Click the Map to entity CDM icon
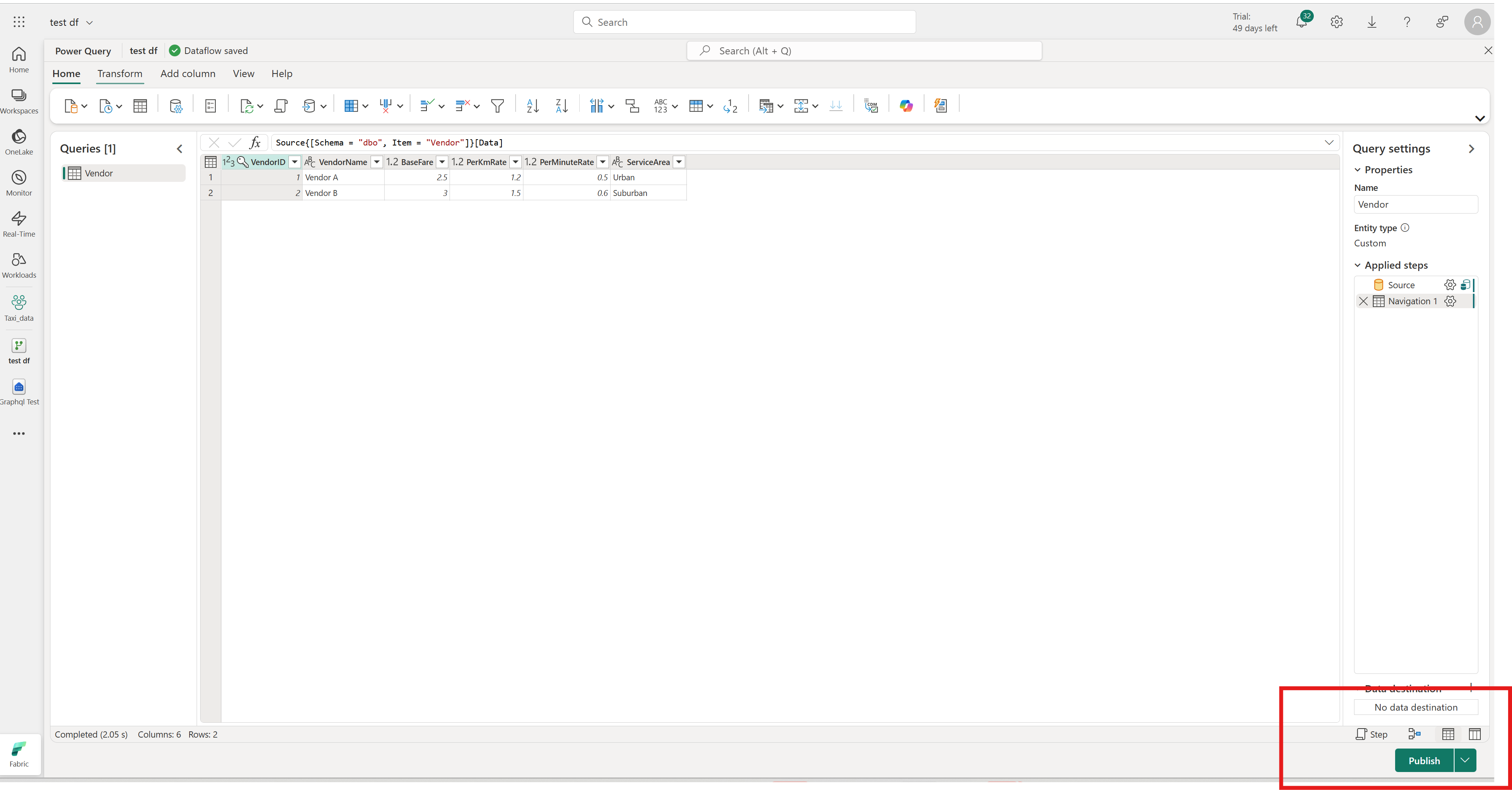This screenshot has height=790, width=1512. [871, 106]
